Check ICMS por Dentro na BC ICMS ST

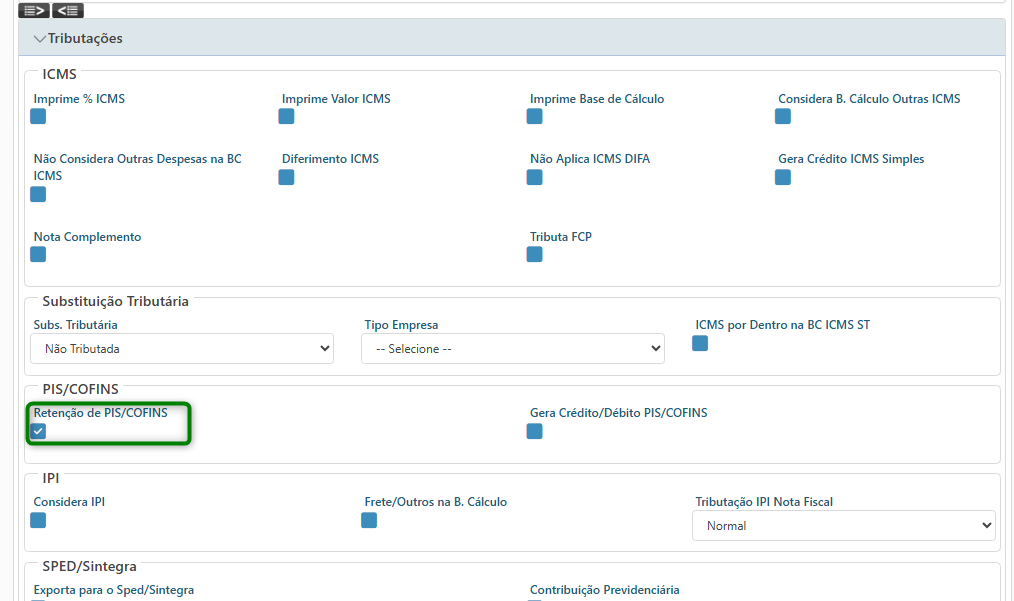pos(700,343)
